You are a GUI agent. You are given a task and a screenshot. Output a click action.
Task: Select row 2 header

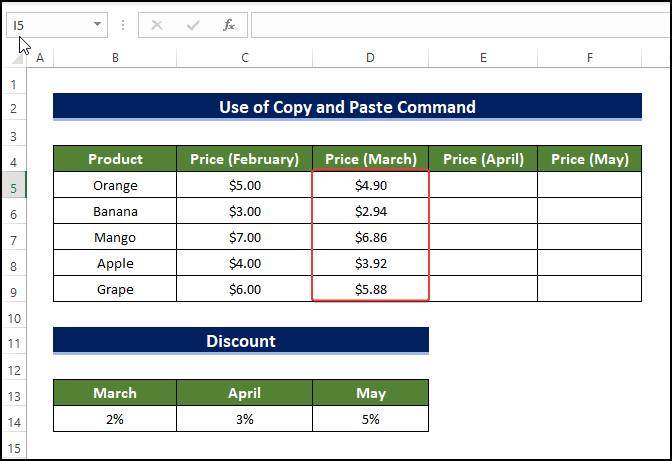[x=14, y=108]
